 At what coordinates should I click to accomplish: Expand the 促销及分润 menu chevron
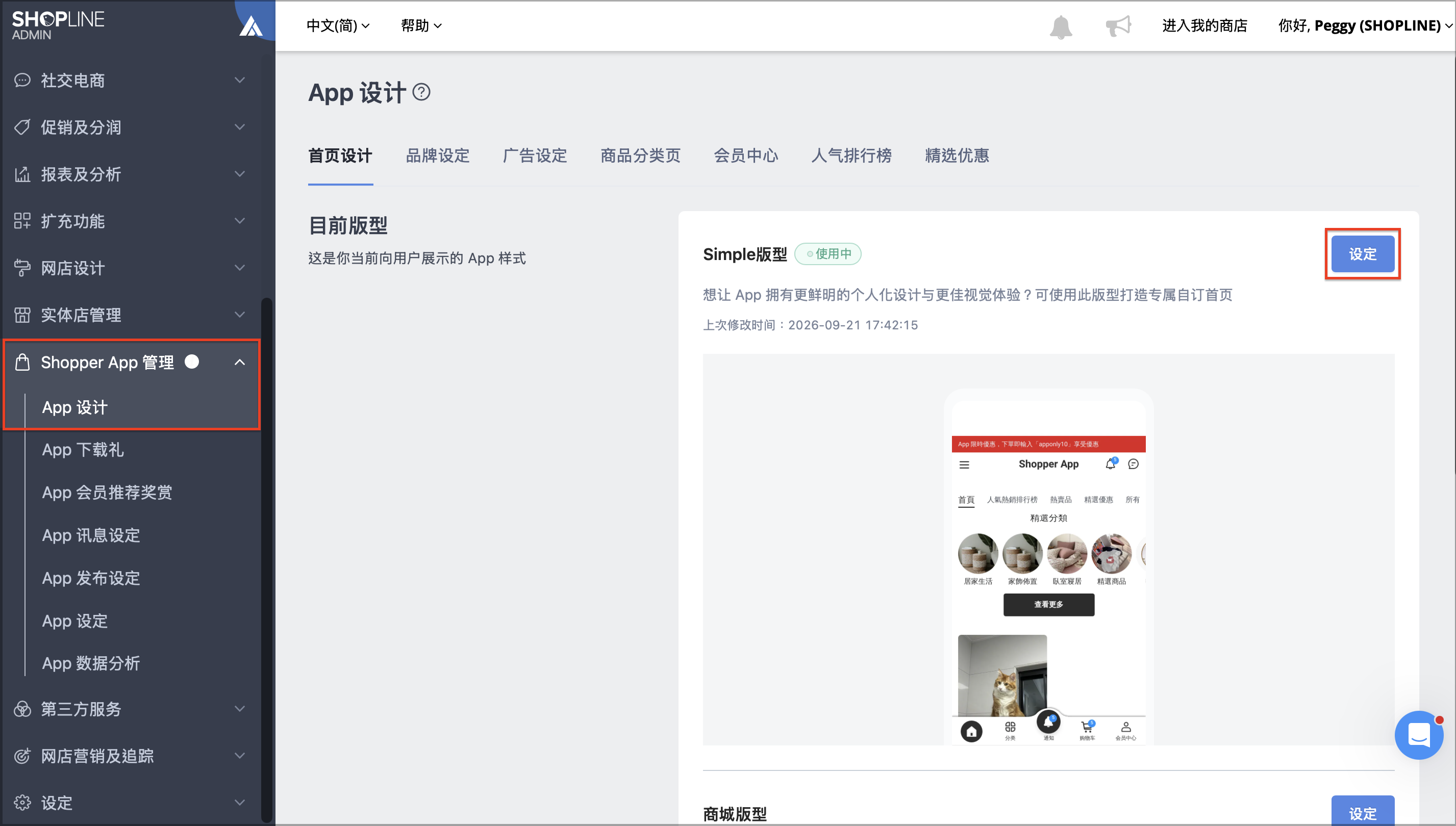coord(240,127)
